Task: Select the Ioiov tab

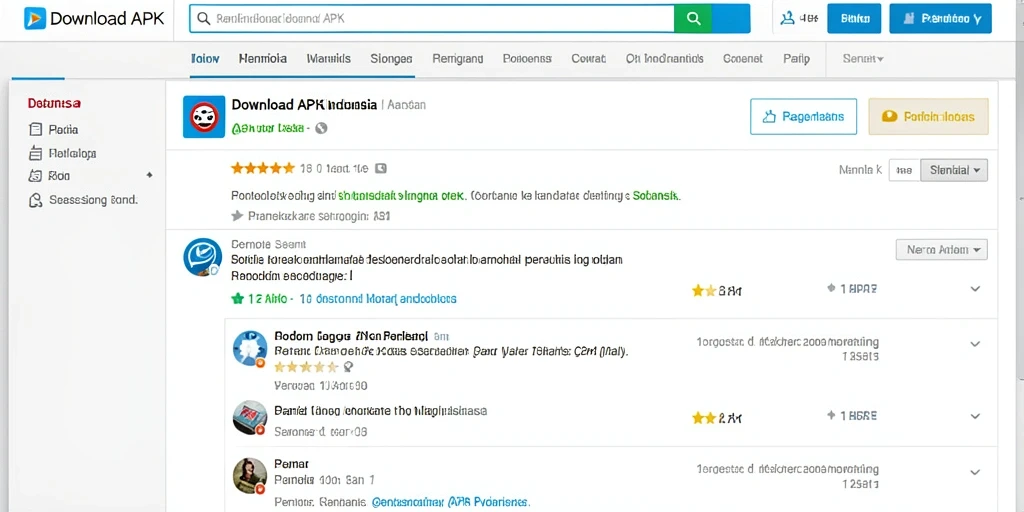Action: pos(205,59)
